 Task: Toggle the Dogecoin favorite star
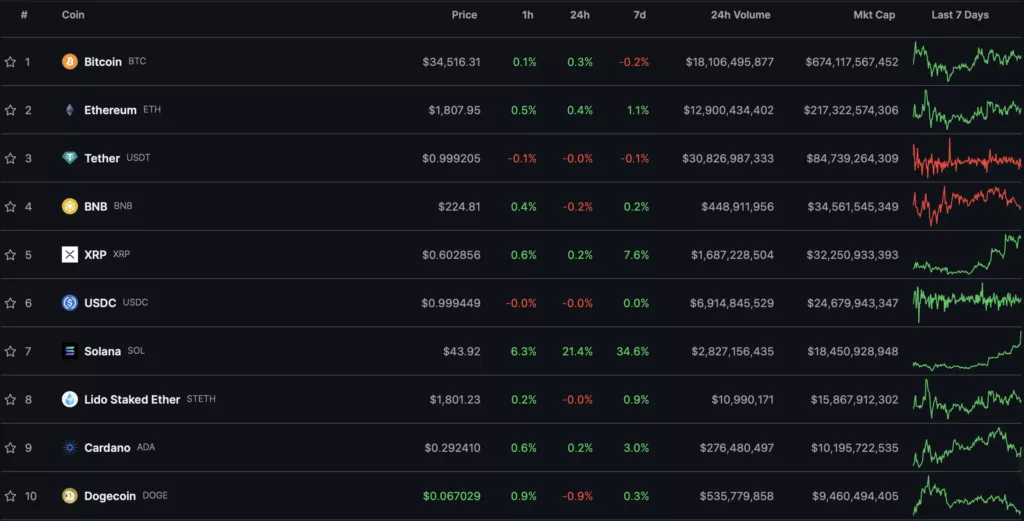pos(10,496)
